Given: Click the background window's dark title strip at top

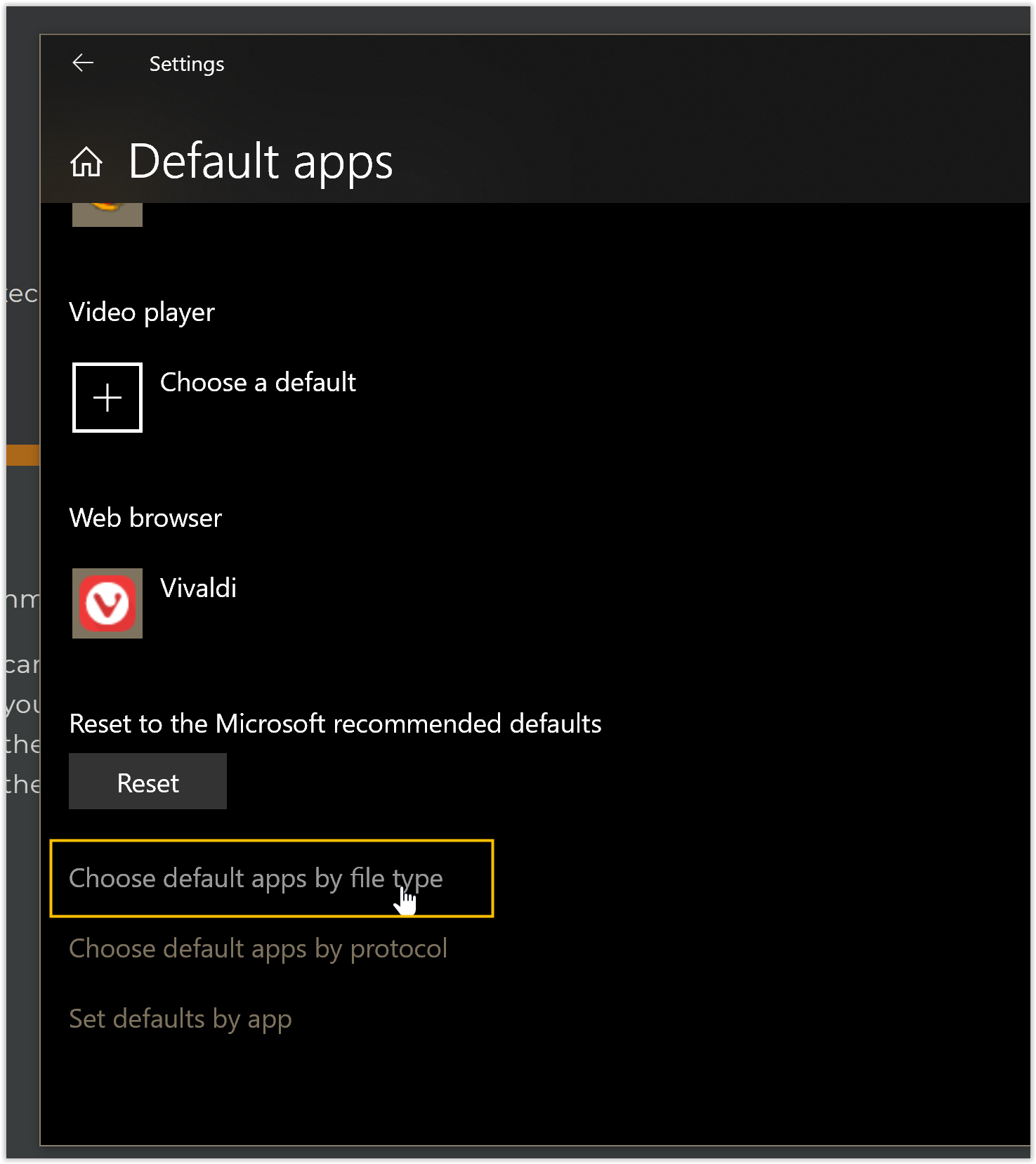Looking at the screenshot, I should click(518, 20).
